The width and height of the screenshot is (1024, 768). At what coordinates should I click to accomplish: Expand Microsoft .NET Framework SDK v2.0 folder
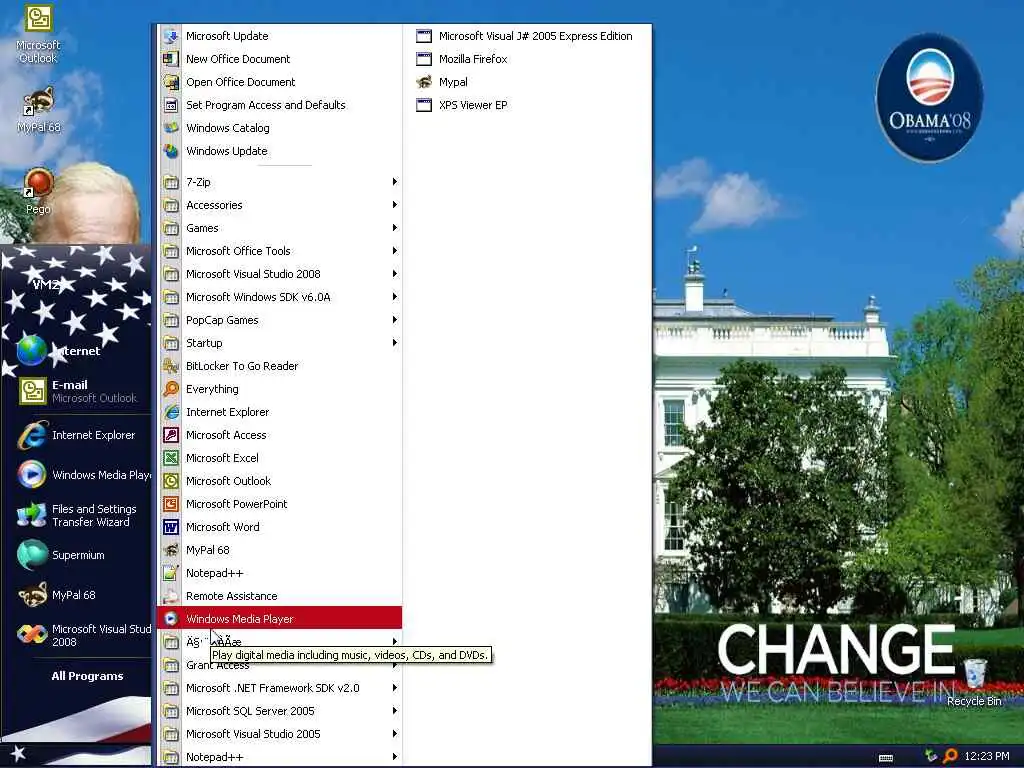280,688
